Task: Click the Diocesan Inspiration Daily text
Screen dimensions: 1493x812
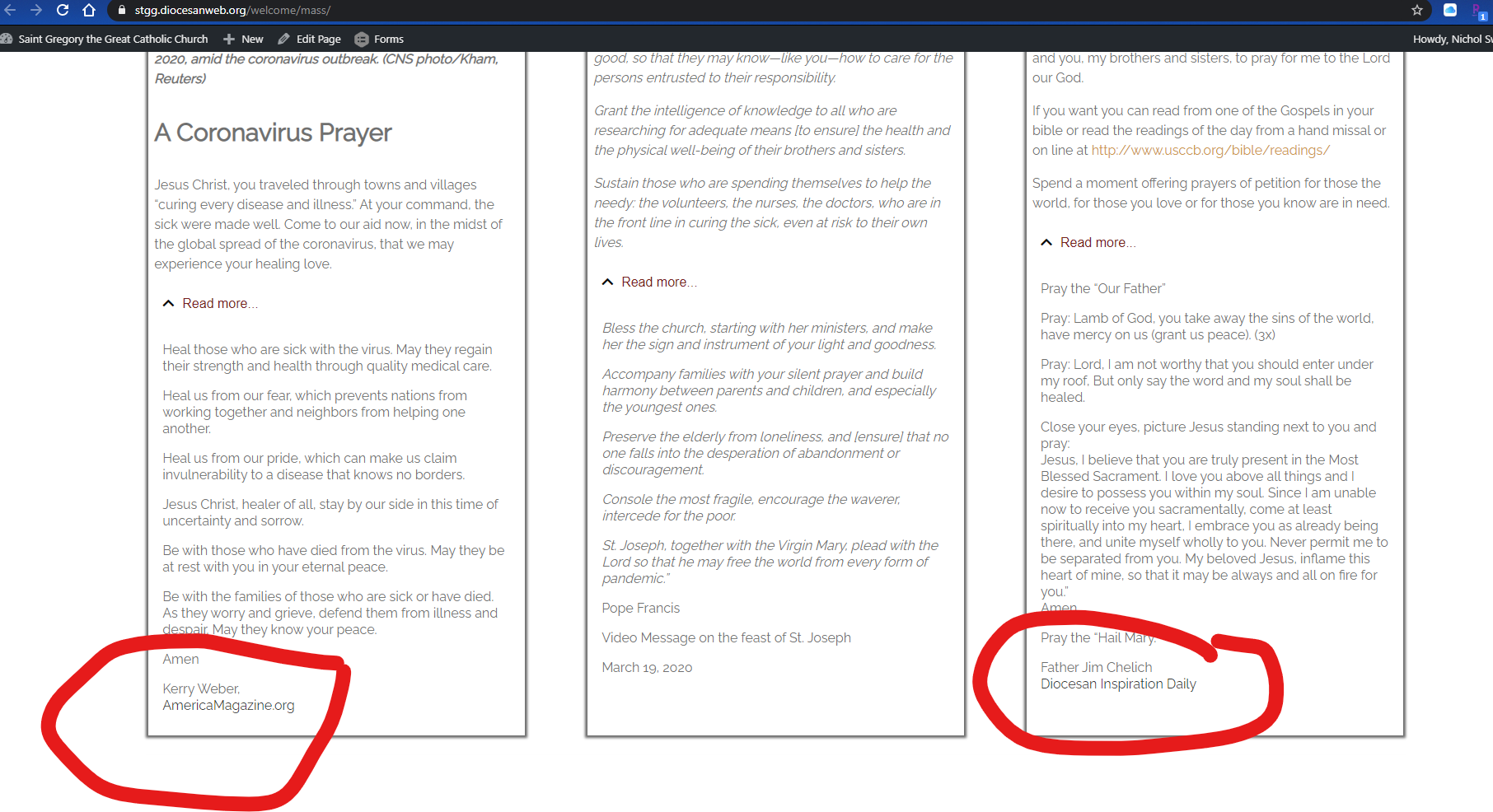Action: [1118, 684]
